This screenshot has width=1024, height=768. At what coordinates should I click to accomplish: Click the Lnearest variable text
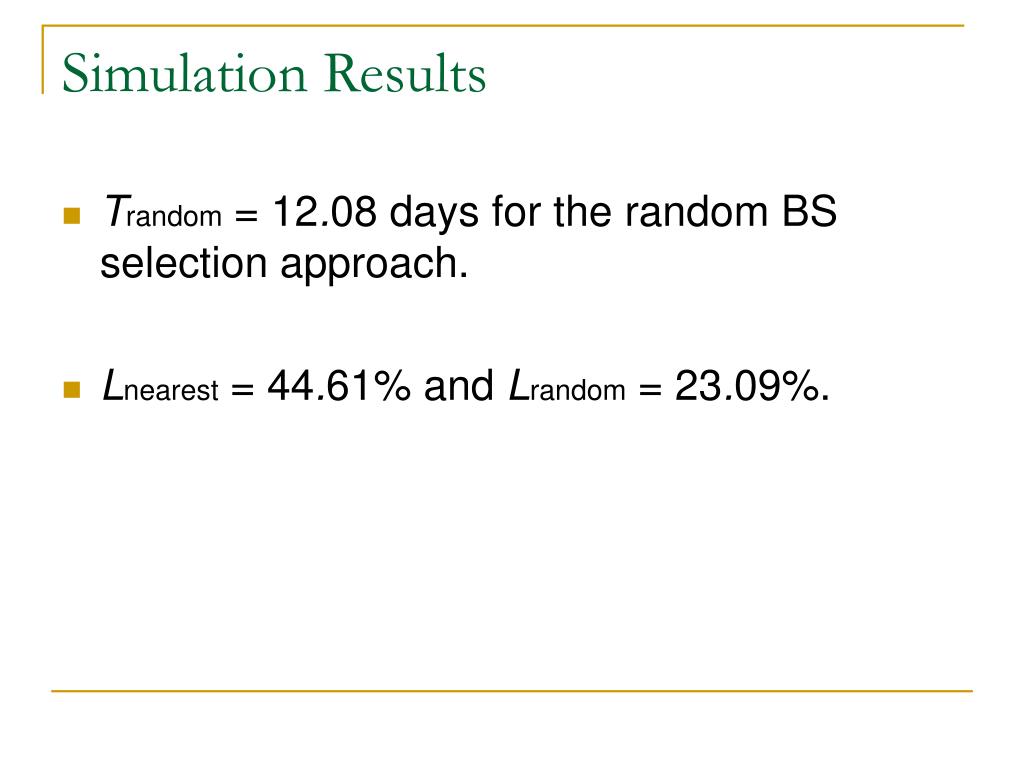point(160,386)
